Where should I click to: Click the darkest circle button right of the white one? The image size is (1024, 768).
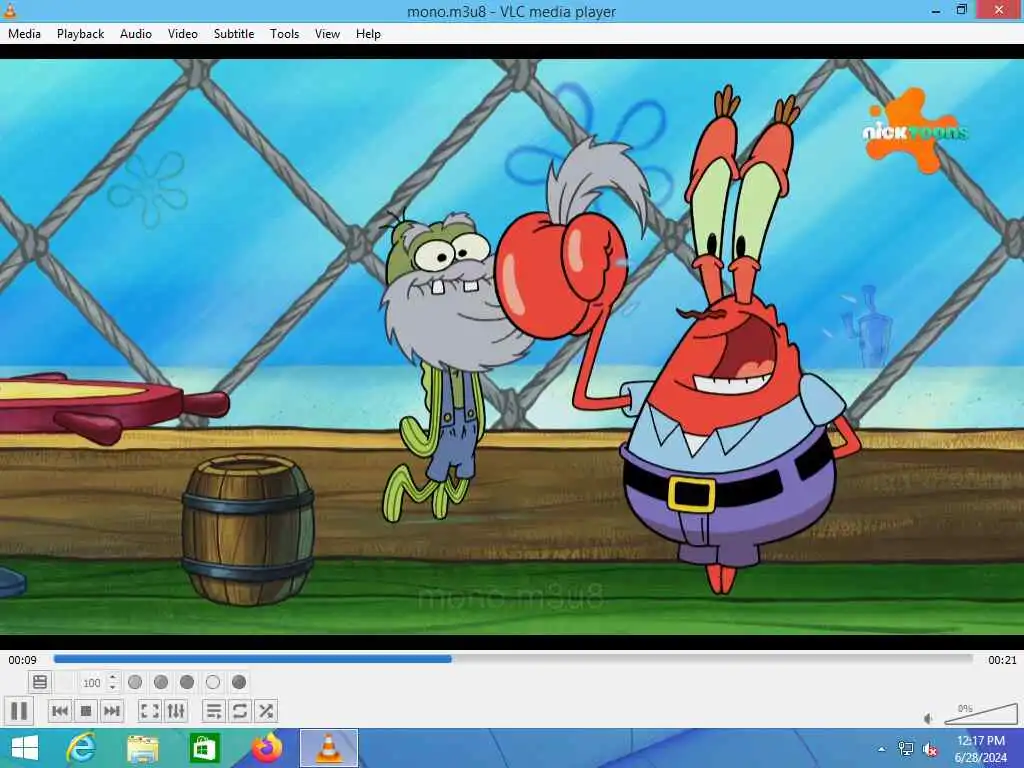tap(239, 682)
